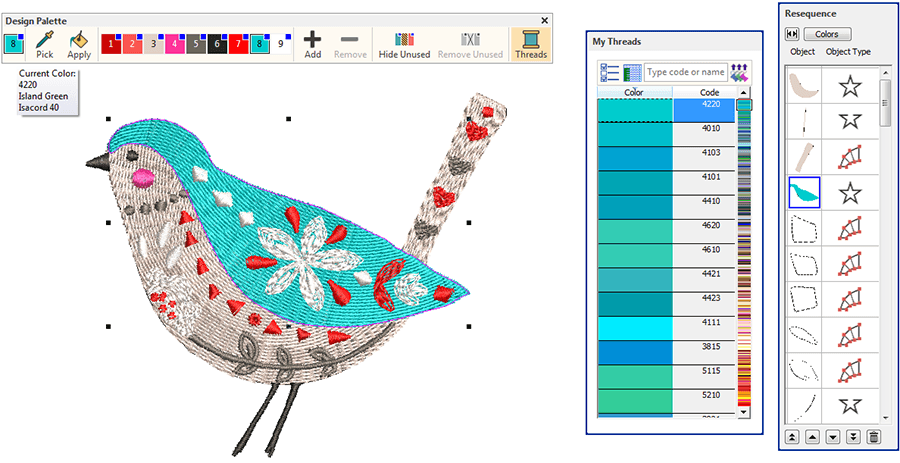Toggle the thread chart table view

[631, 72]
